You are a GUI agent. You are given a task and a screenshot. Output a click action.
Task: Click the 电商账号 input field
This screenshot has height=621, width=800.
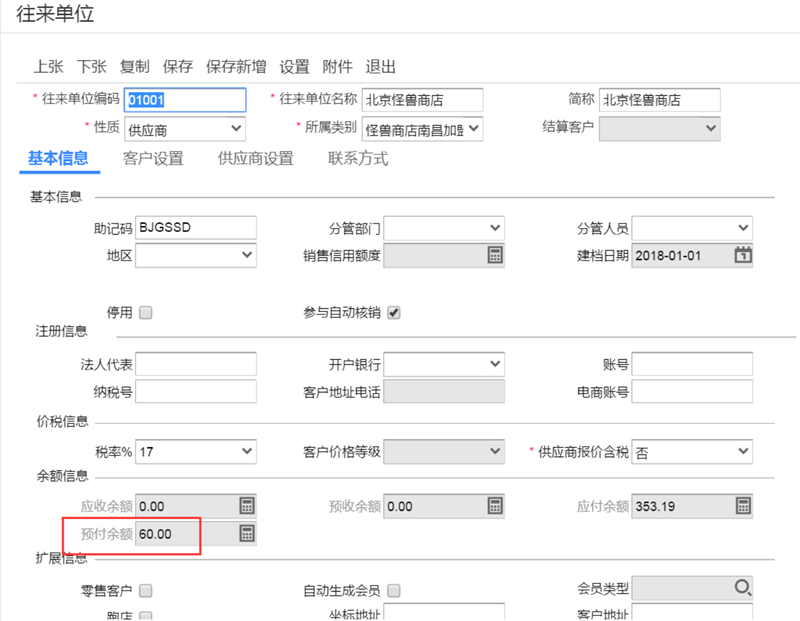pyautogui.click(x=692, y=391)
